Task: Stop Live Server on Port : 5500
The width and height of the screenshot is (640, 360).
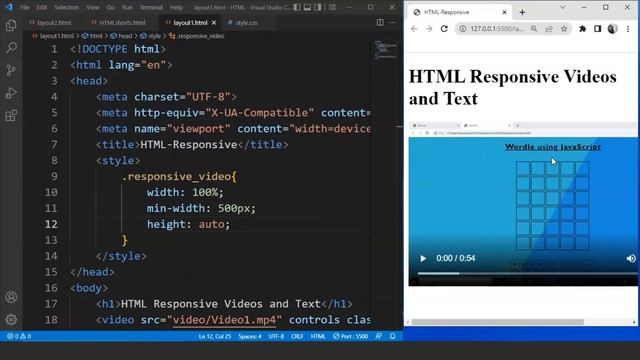Action: point(350,336)
